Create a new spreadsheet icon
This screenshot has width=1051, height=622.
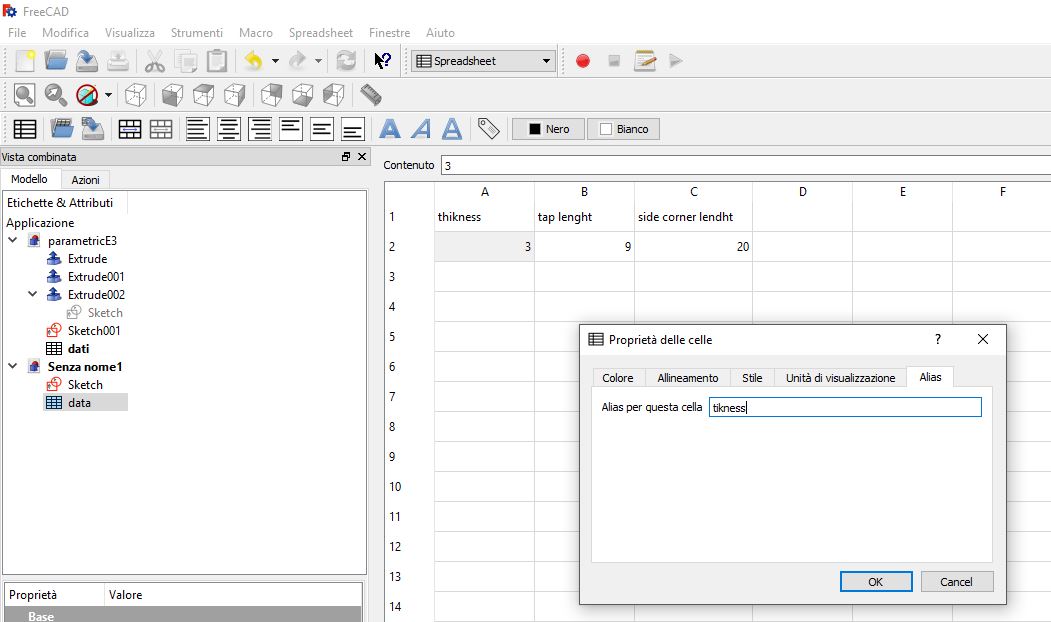(x=25, y=129)
